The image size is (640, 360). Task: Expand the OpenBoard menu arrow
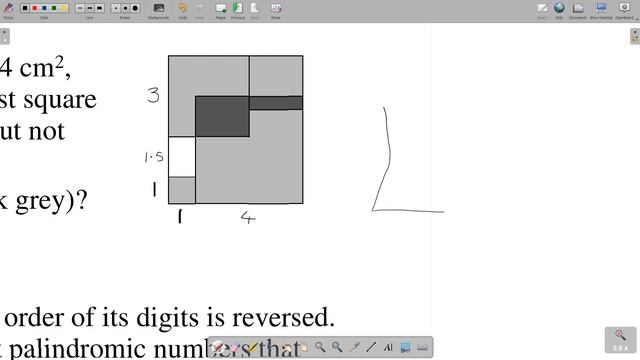pos(636,19)
